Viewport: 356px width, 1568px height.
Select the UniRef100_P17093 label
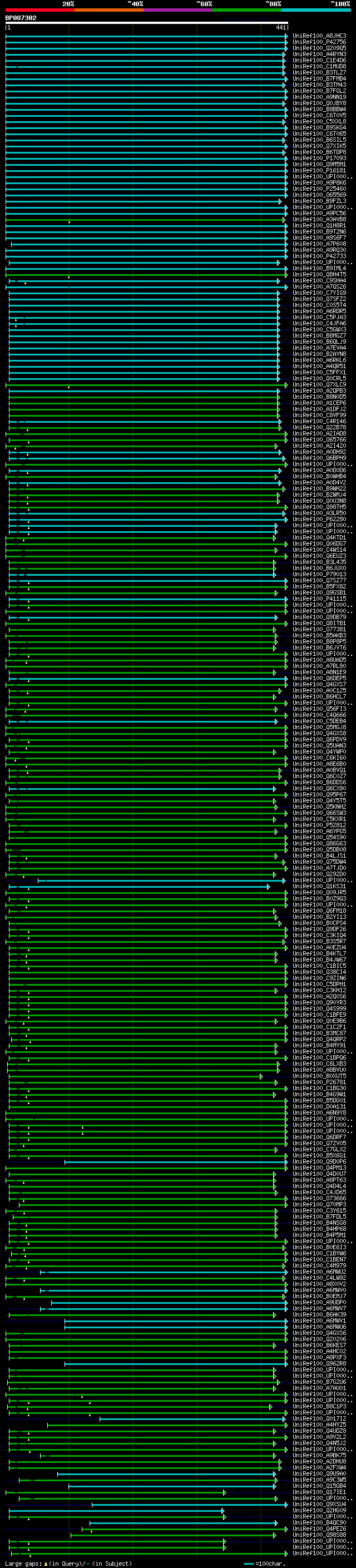319,159
